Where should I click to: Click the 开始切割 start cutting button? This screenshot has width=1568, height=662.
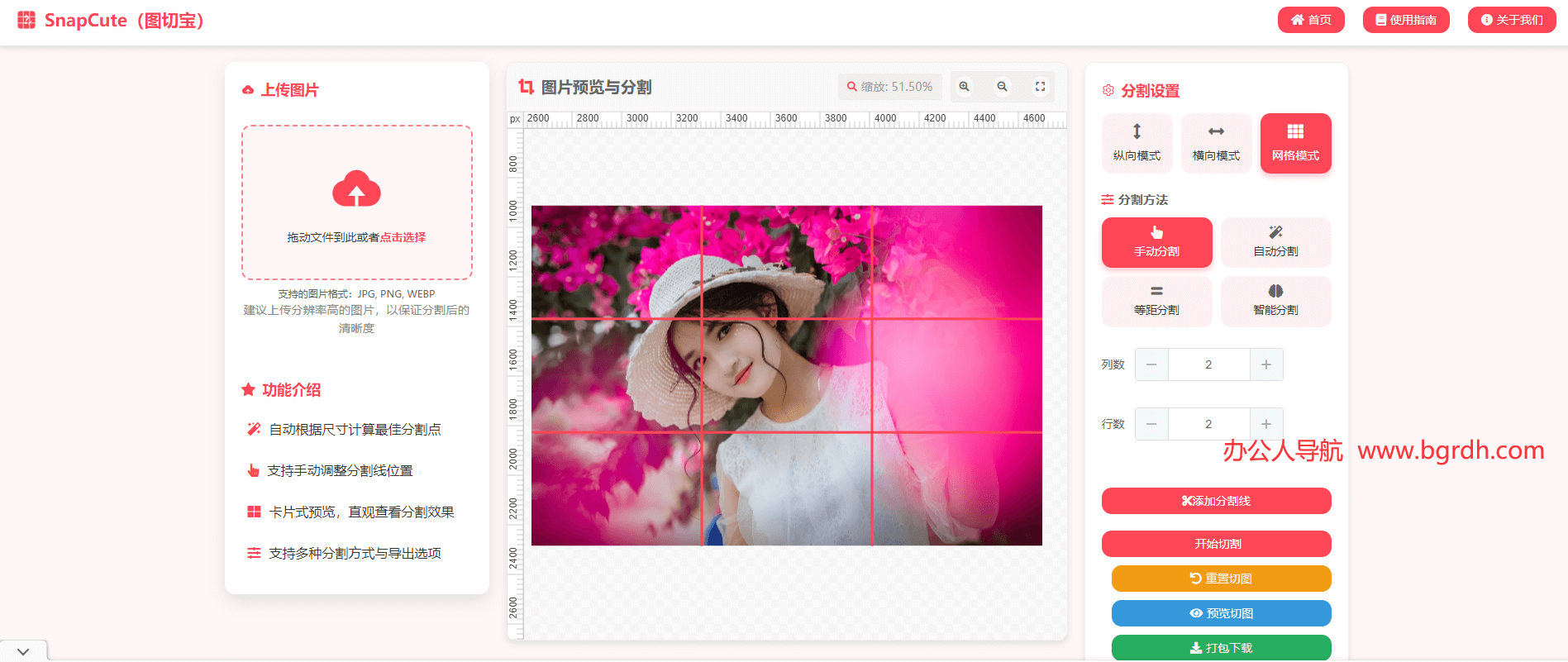1216,544
